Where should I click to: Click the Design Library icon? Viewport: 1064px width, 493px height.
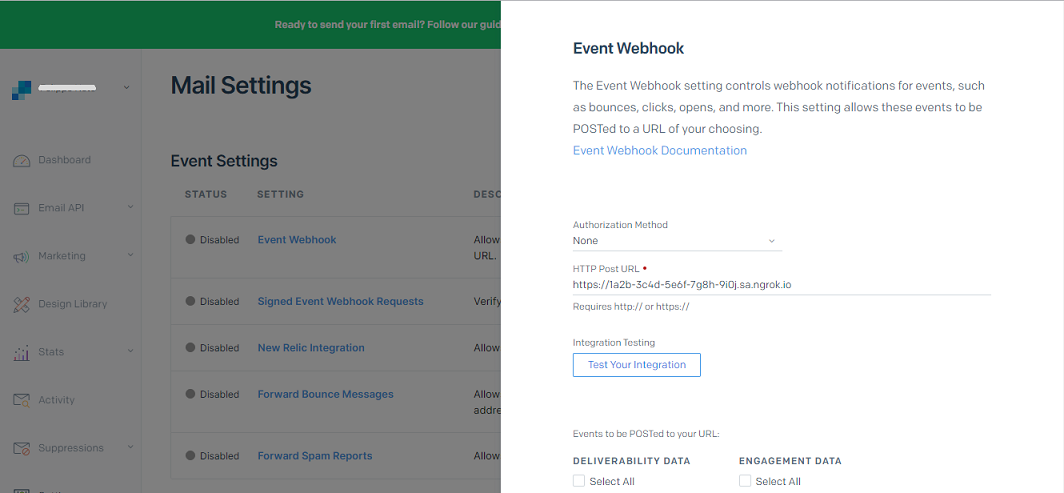pos(22,304)
